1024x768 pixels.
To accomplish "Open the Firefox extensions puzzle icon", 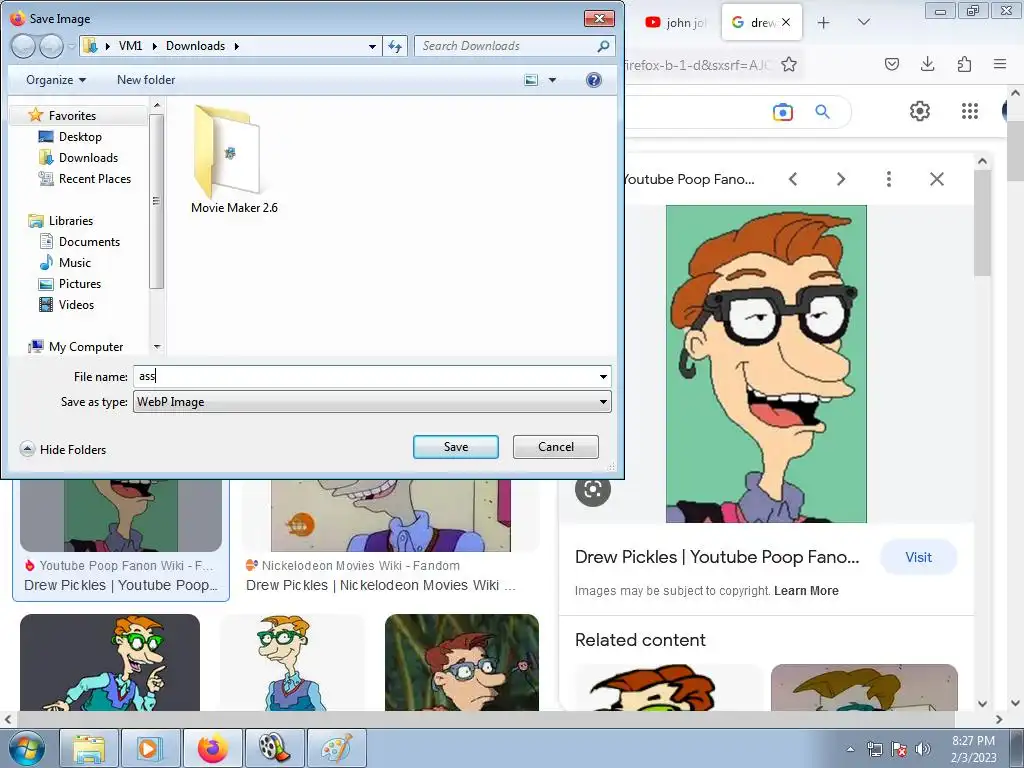I will [964, 64].
